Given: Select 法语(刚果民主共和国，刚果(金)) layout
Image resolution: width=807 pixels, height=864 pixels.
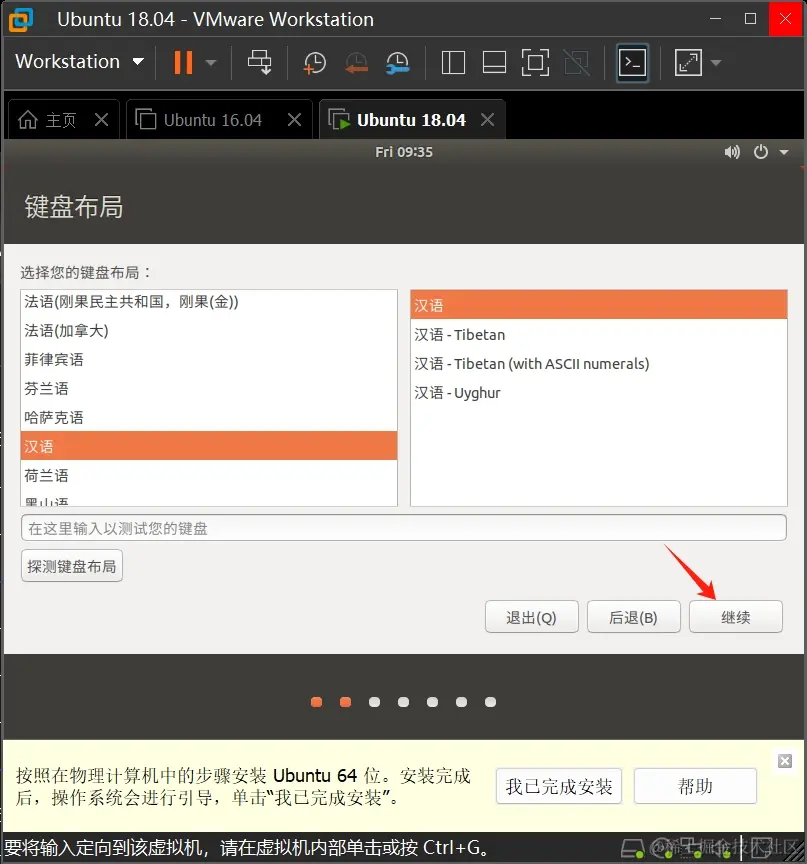Looking at the screenshot, I should (x=209, y=302).
